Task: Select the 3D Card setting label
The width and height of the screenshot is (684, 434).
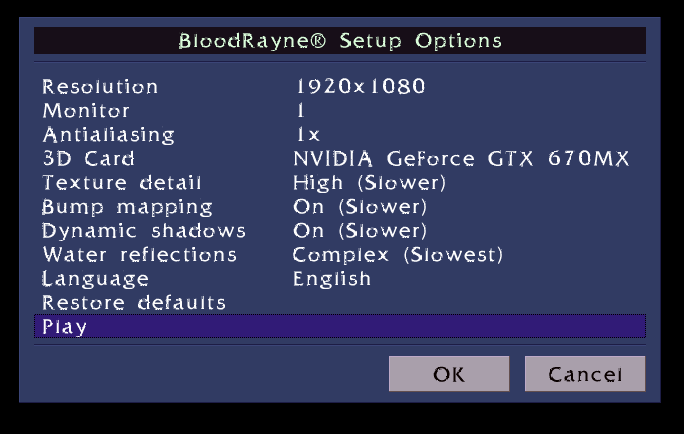Action: [88, 159]
